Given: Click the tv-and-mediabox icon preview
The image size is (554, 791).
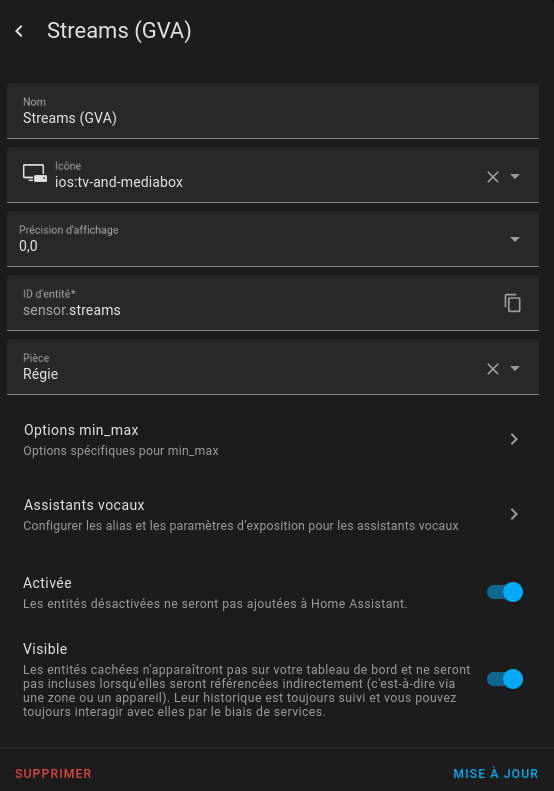Looking at the screenshot, I should pos(35,174).
